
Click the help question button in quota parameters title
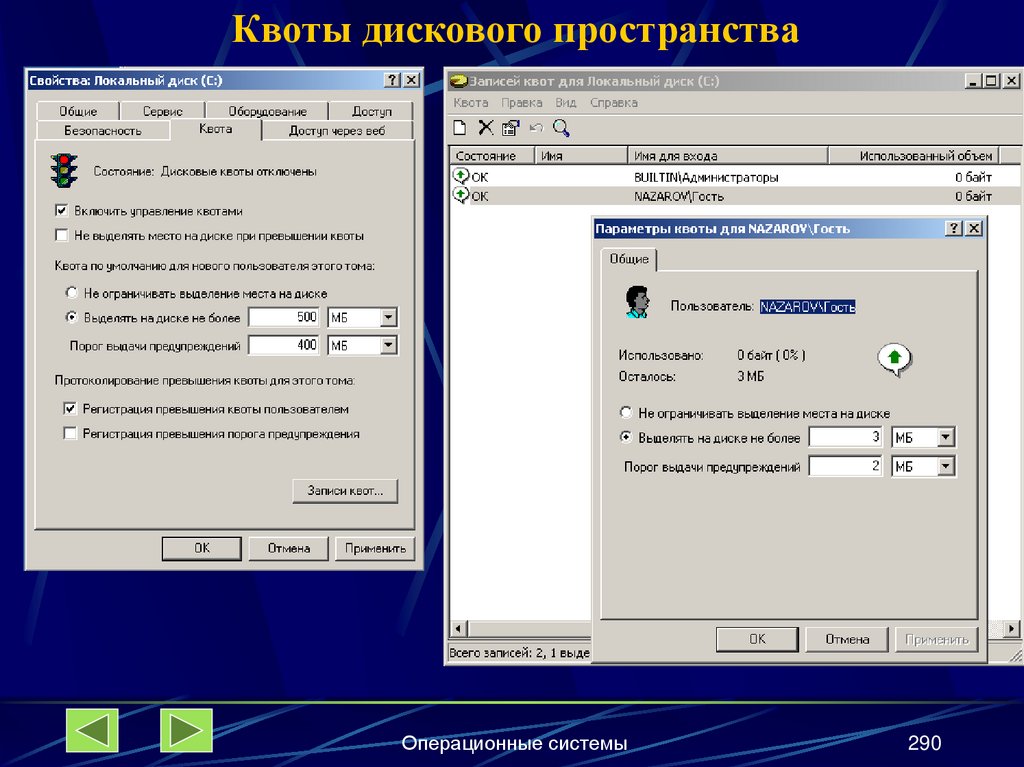[x=954, y=228]
